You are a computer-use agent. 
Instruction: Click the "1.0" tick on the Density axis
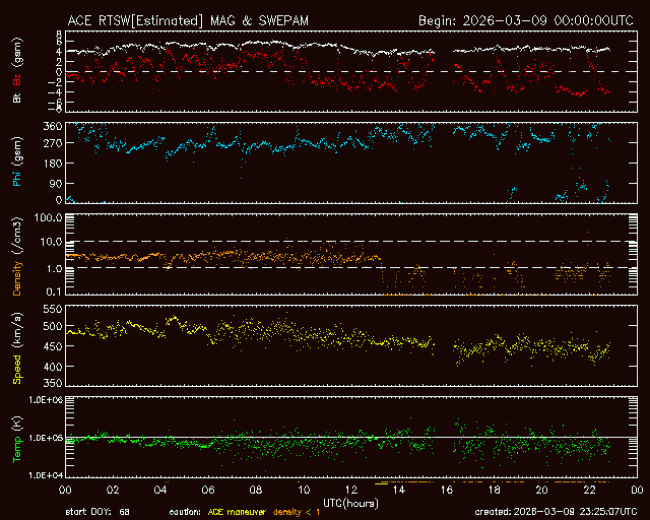pyautogui.click(x=54, y=269)
